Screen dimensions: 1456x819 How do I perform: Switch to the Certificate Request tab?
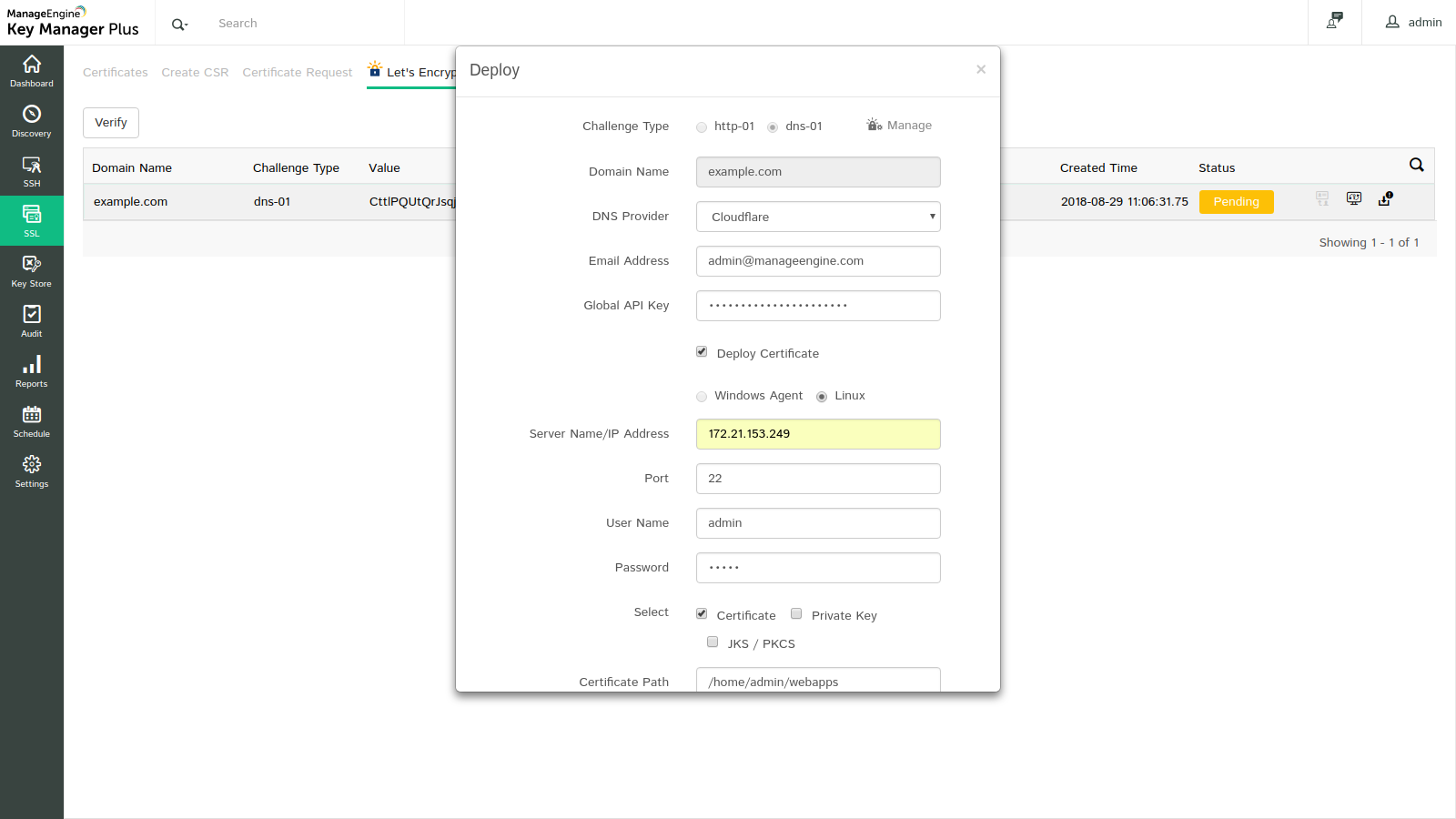coord(297,73)
